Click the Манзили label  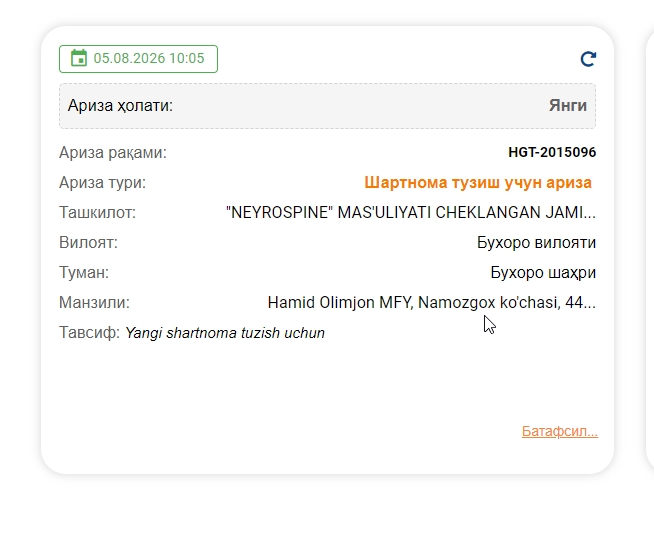point(94,303)
